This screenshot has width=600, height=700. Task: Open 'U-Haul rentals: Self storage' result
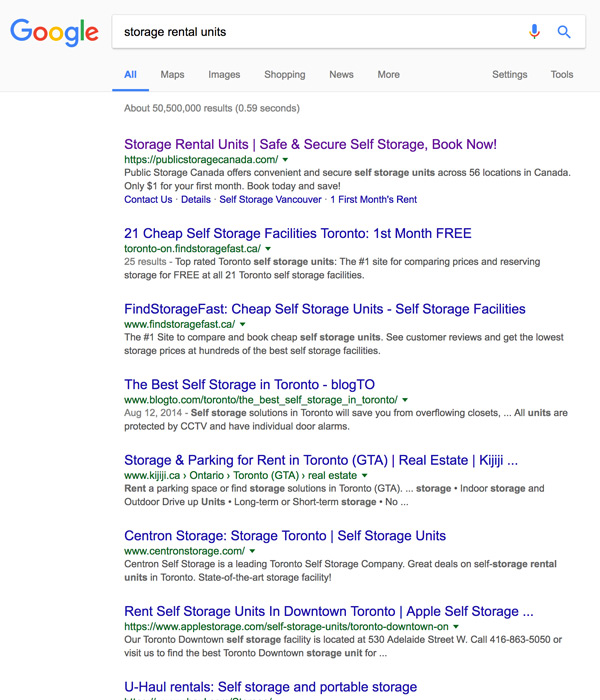coord(271,687)
